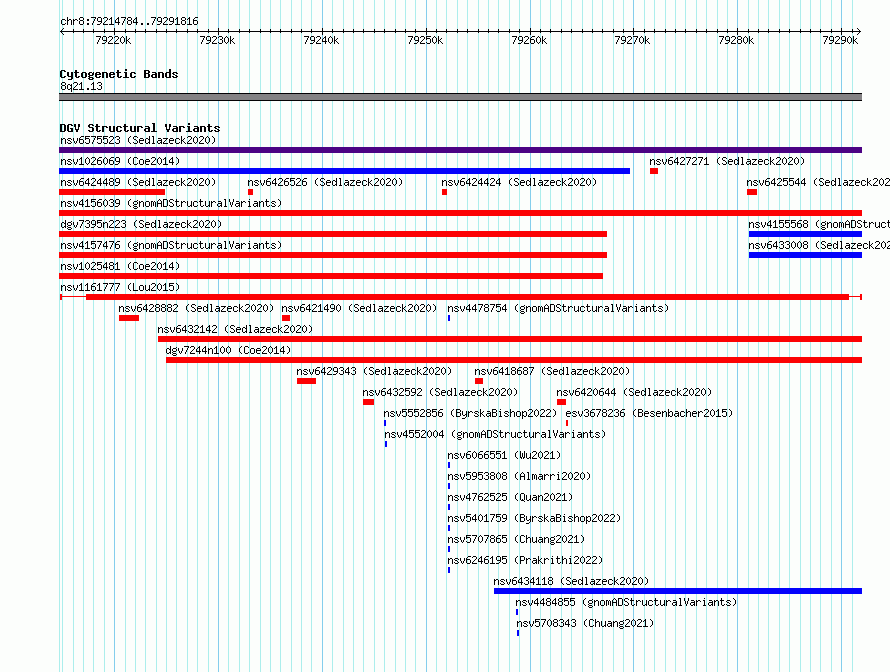Open nsv6426526 (Sedlazeck2020) label
890x672 pixels.
(325, 182)
